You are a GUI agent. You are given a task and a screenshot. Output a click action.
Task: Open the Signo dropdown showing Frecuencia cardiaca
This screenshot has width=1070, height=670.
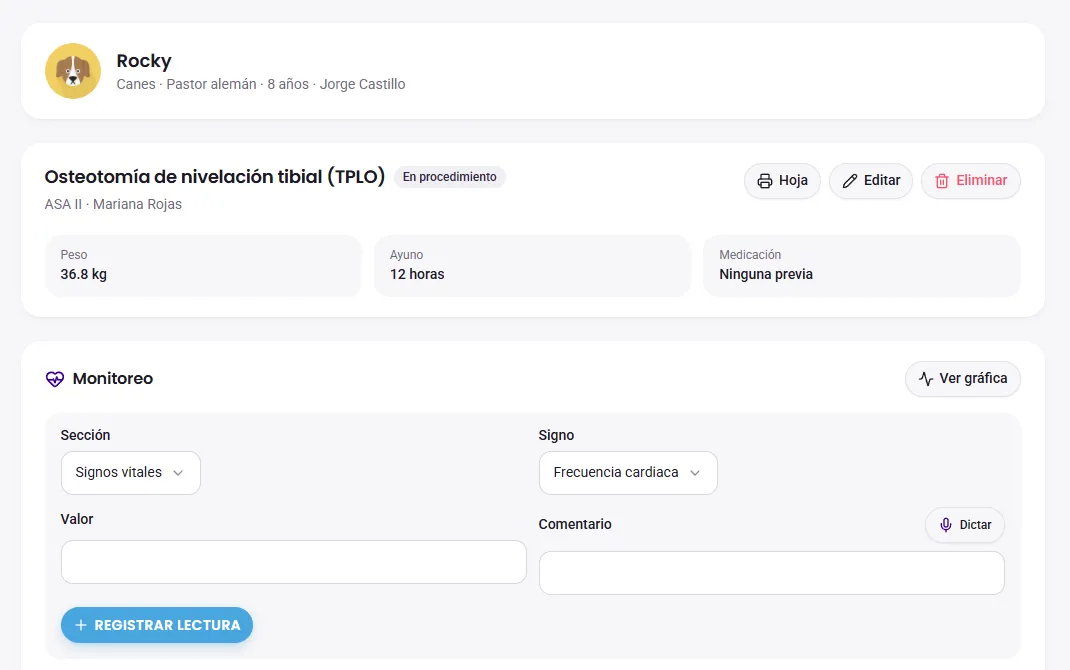[x=628, y=473]
